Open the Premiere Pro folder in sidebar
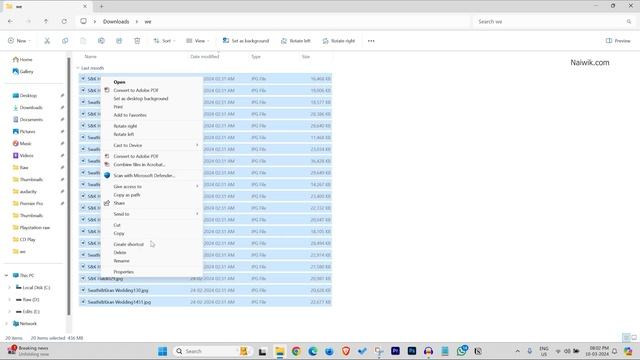 tap(28, 203)
